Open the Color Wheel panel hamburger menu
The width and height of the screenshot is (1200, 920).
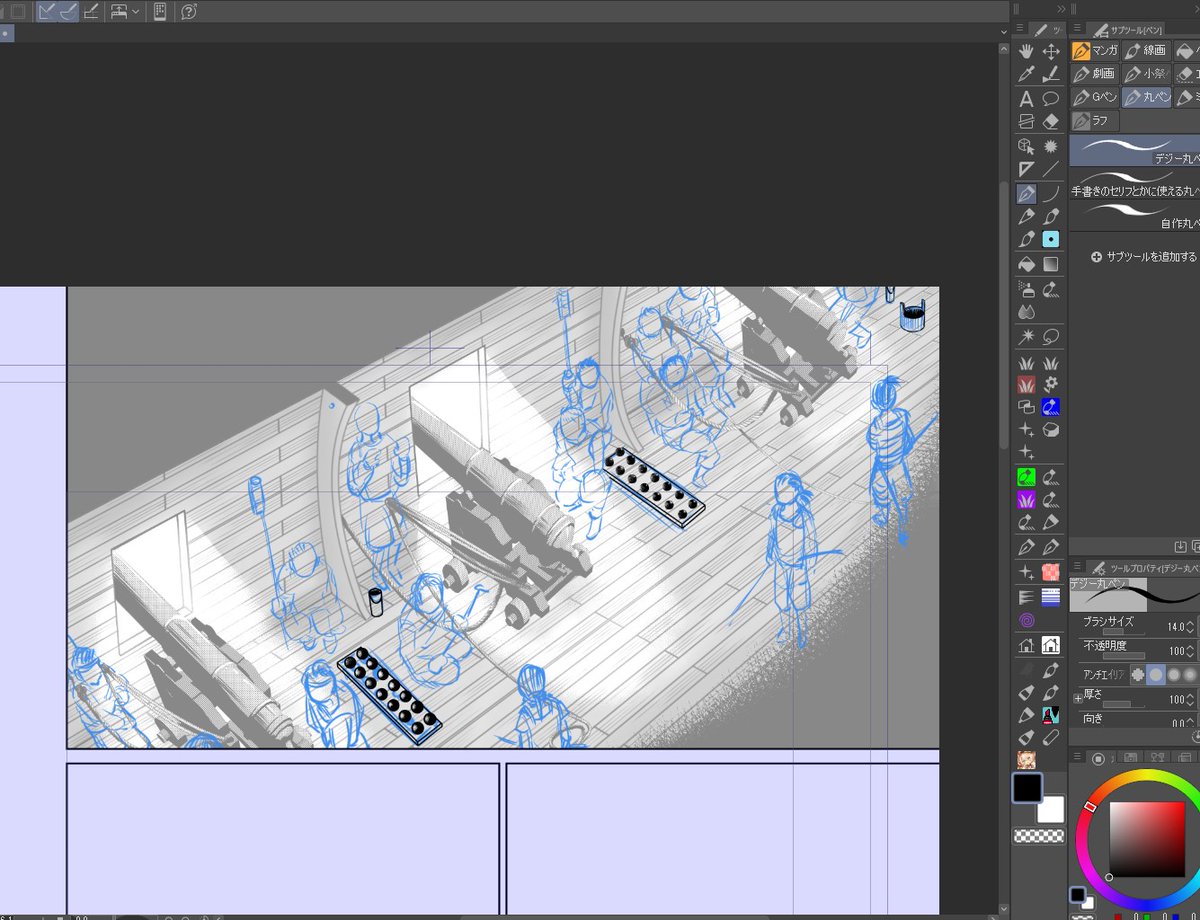click(x=1077, y=758)
